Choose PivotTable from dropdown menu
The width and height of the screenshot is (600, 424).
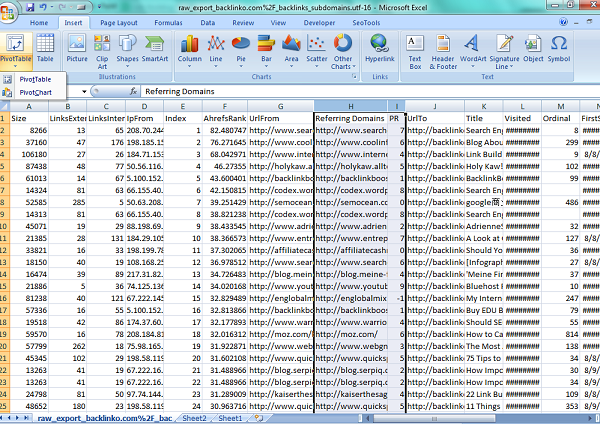click(33, 79)
